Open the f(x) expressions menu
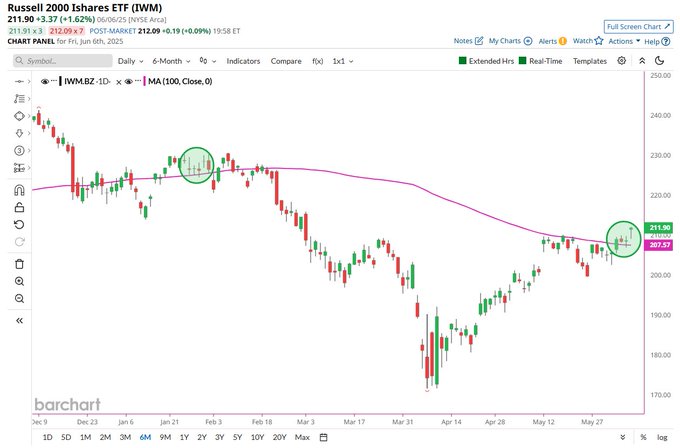The image size is (680, 448). point(317,61)
